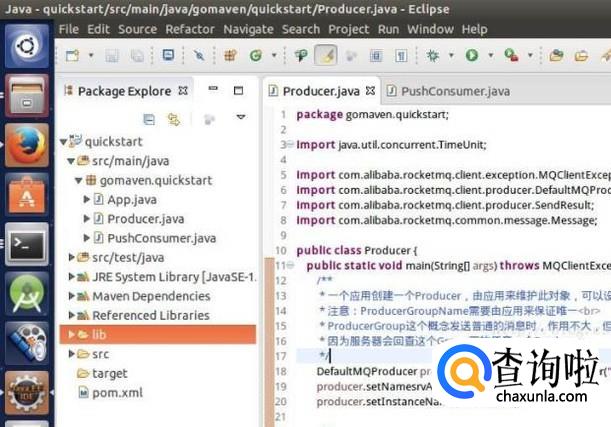Fold the import block at line 3

pos(290,145)
